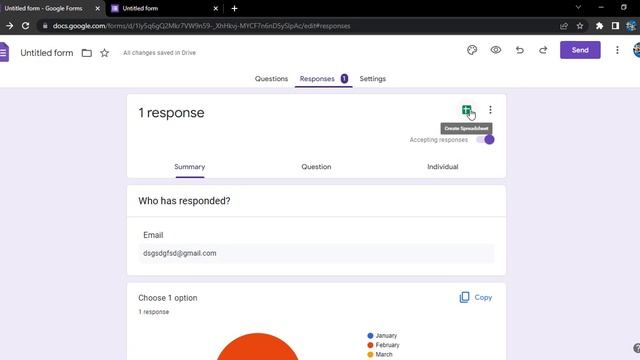The height and width of the screenshot is (360, 640).
Task: Bookmark this page with star icon
Action: click(580, 26)
